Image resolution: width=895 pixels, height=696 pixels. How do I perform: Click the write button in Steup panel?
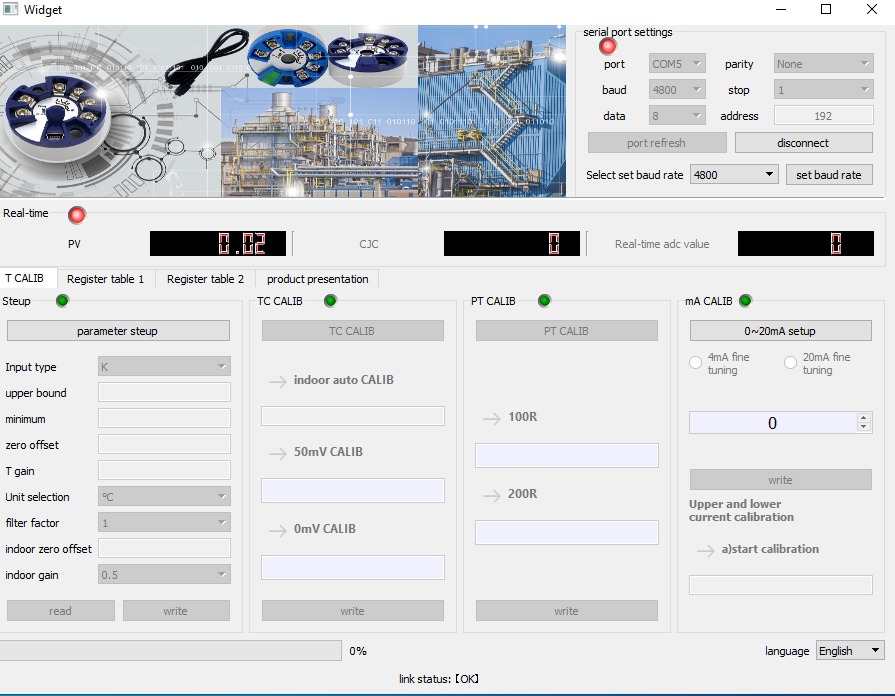[x=176, y=610]
